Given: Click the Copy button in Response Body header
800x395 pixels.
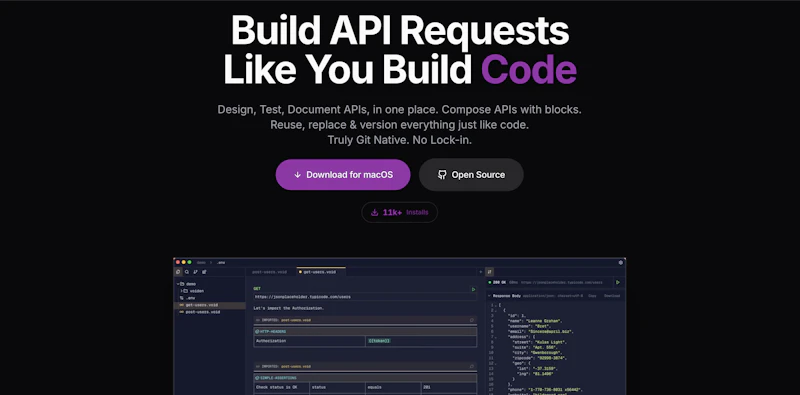Looking at the screenshot, I should pyautogui.click(x=592, y=295).
